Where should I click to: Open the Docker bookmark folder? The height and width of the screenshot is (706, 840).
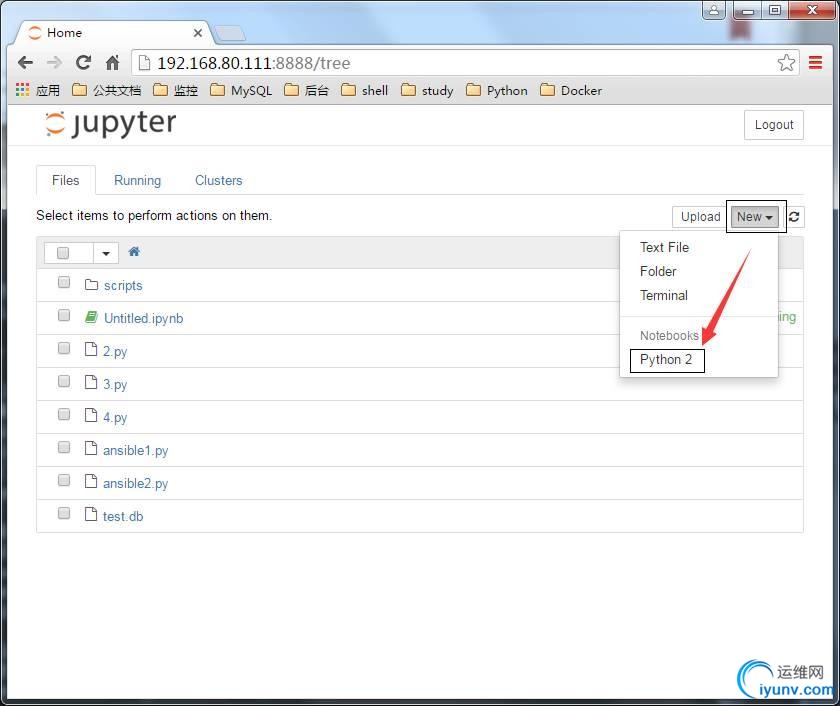pyautogui.click(x=571, y=90)
